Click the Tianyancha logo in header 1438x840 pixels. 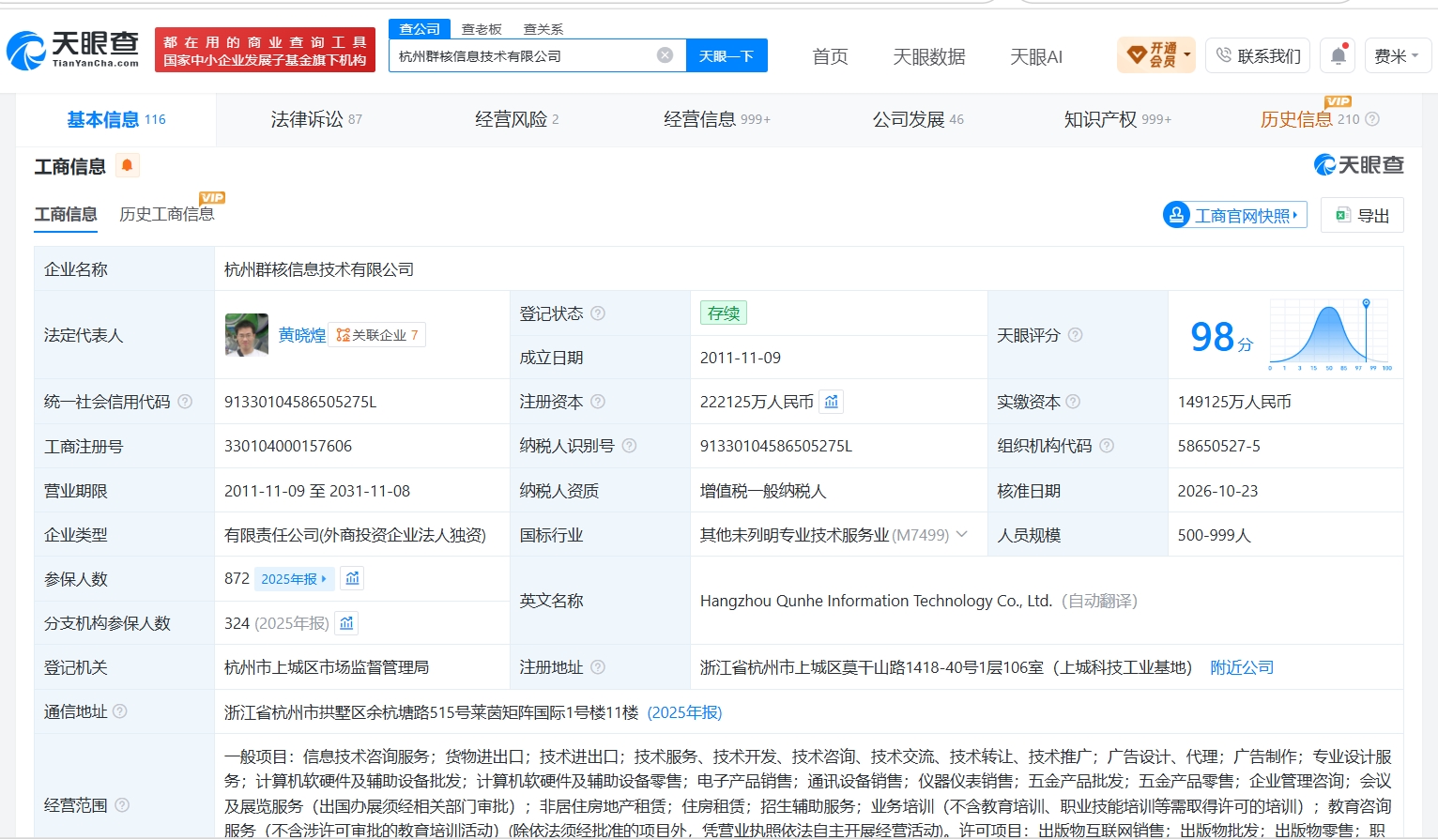tap(73, 50)
